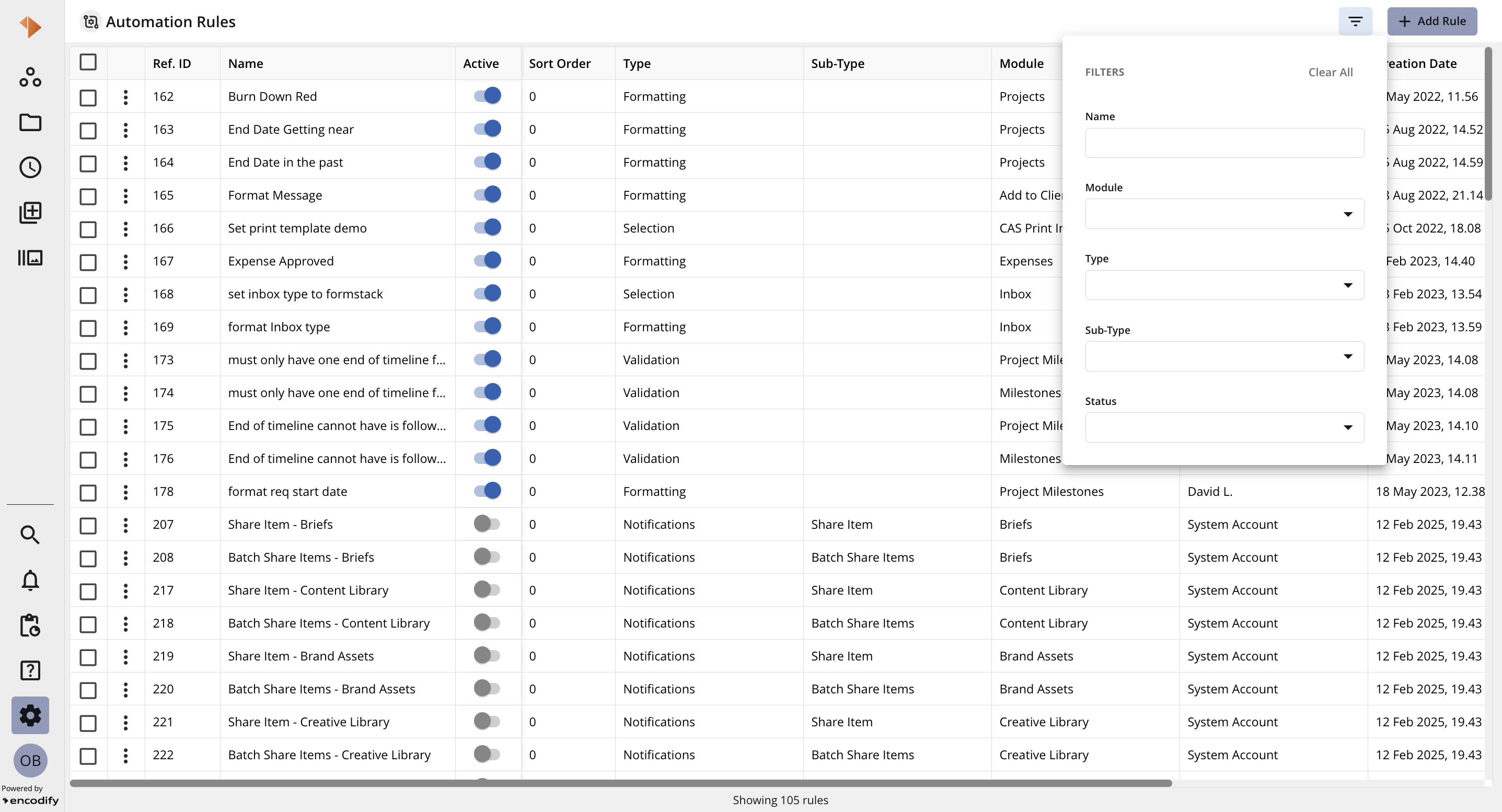Image resolution: width=1502 pixels, height=812 pixels.
Task: Open row menu for Burn Down Red
Action: tap(125, 97)
